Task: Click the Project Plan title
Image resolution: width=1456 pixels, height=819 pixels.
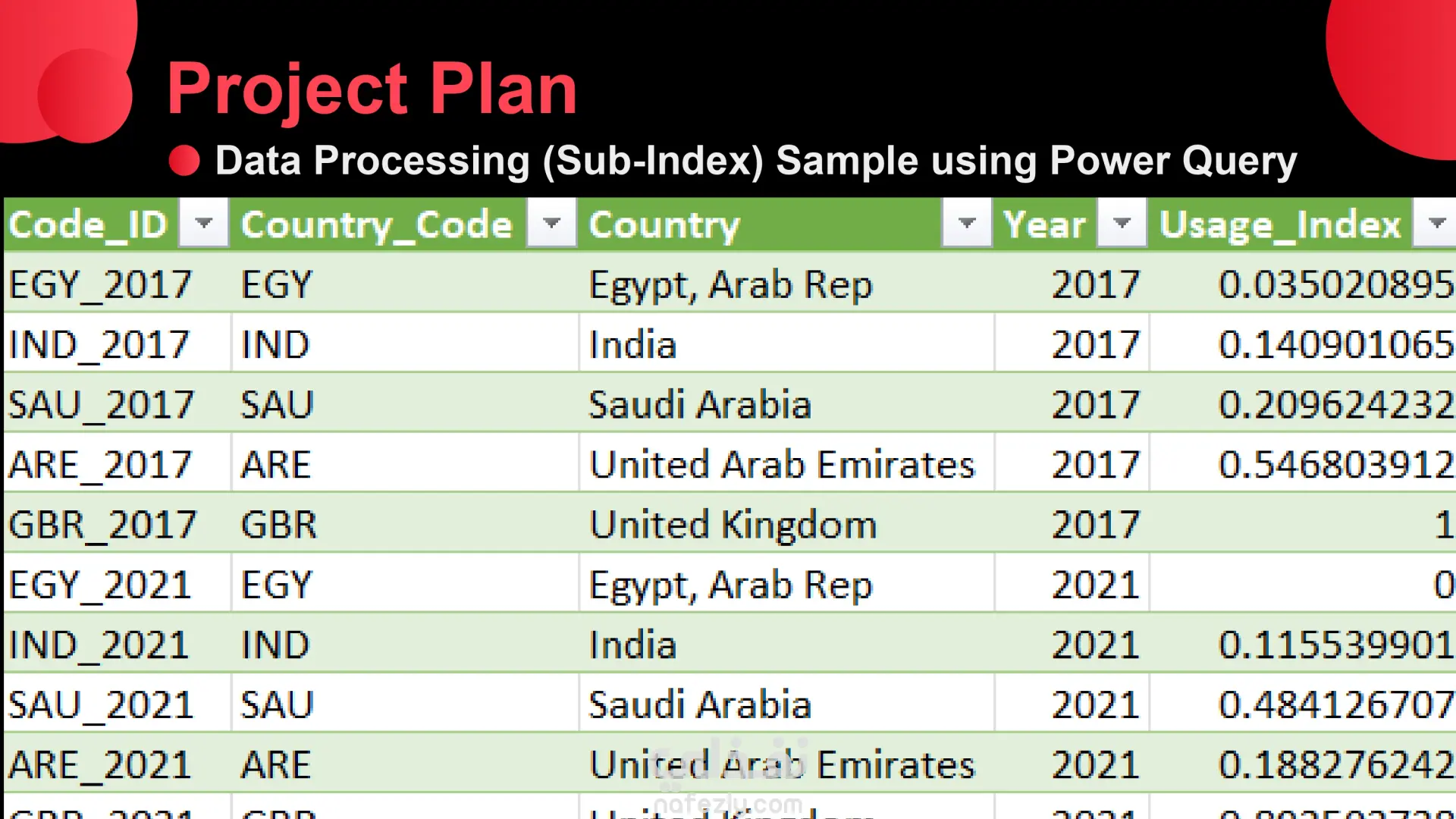Action: [x=372, y=89]
